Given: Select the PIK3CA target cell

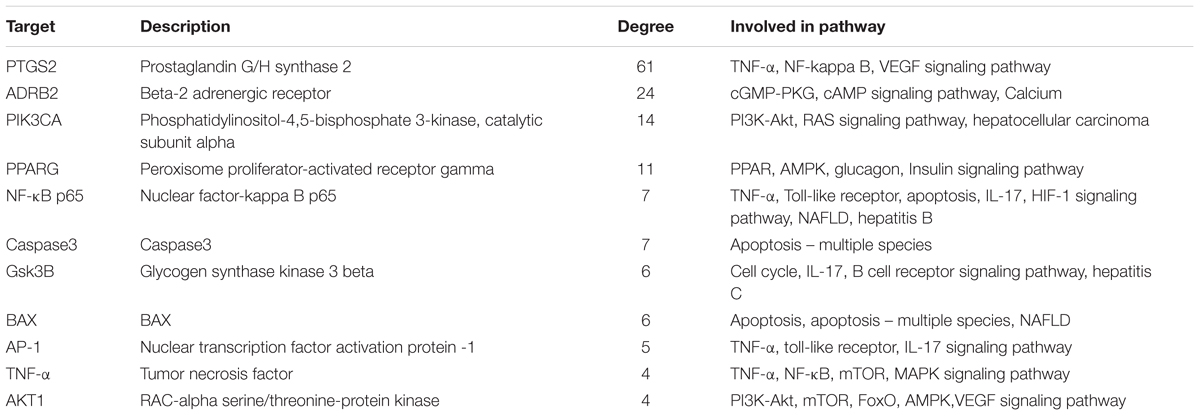Looking at the screenshot, I should click(x=31, y=120).
